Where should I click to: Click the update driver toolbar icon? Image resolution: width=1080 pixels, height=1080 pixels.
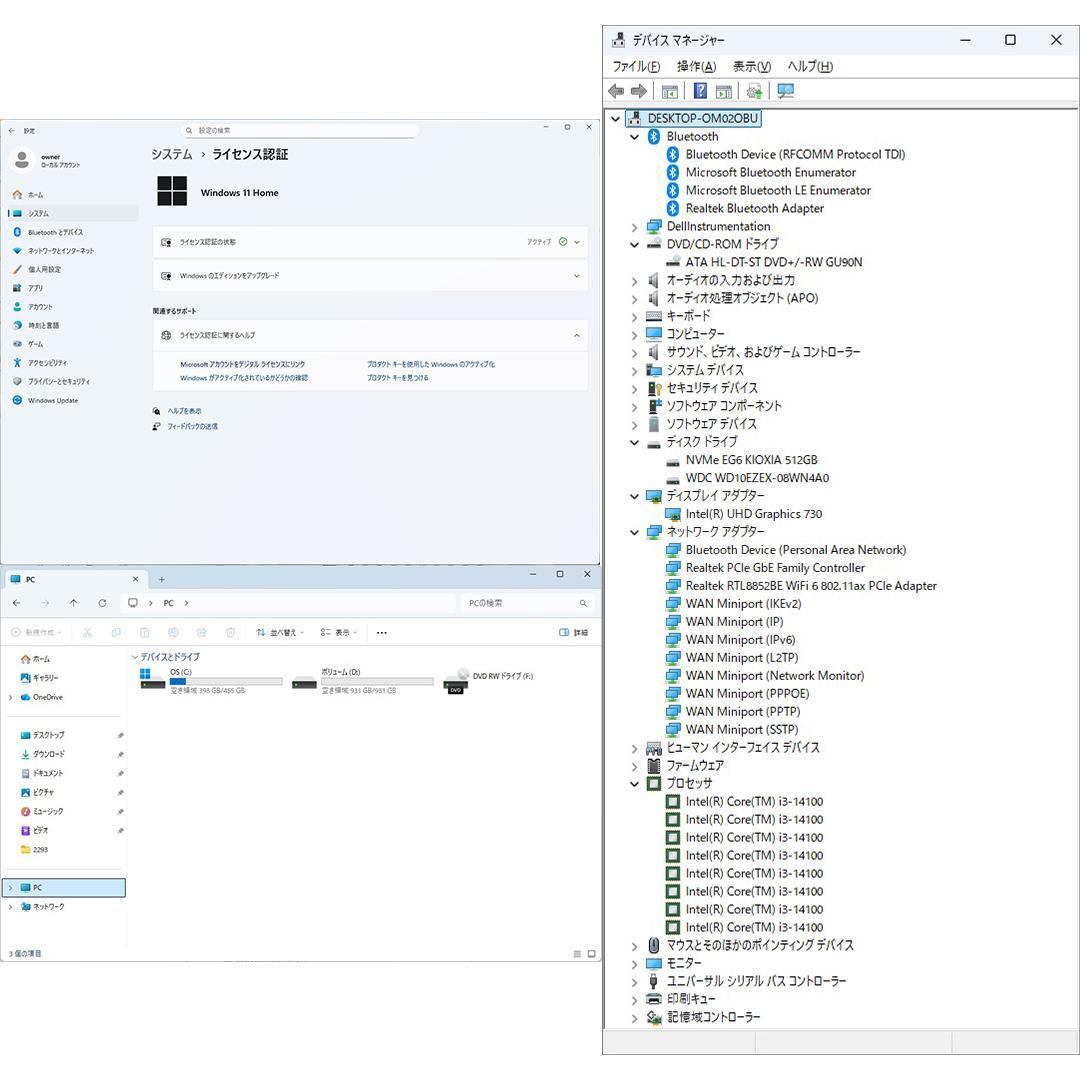[754, 91]
